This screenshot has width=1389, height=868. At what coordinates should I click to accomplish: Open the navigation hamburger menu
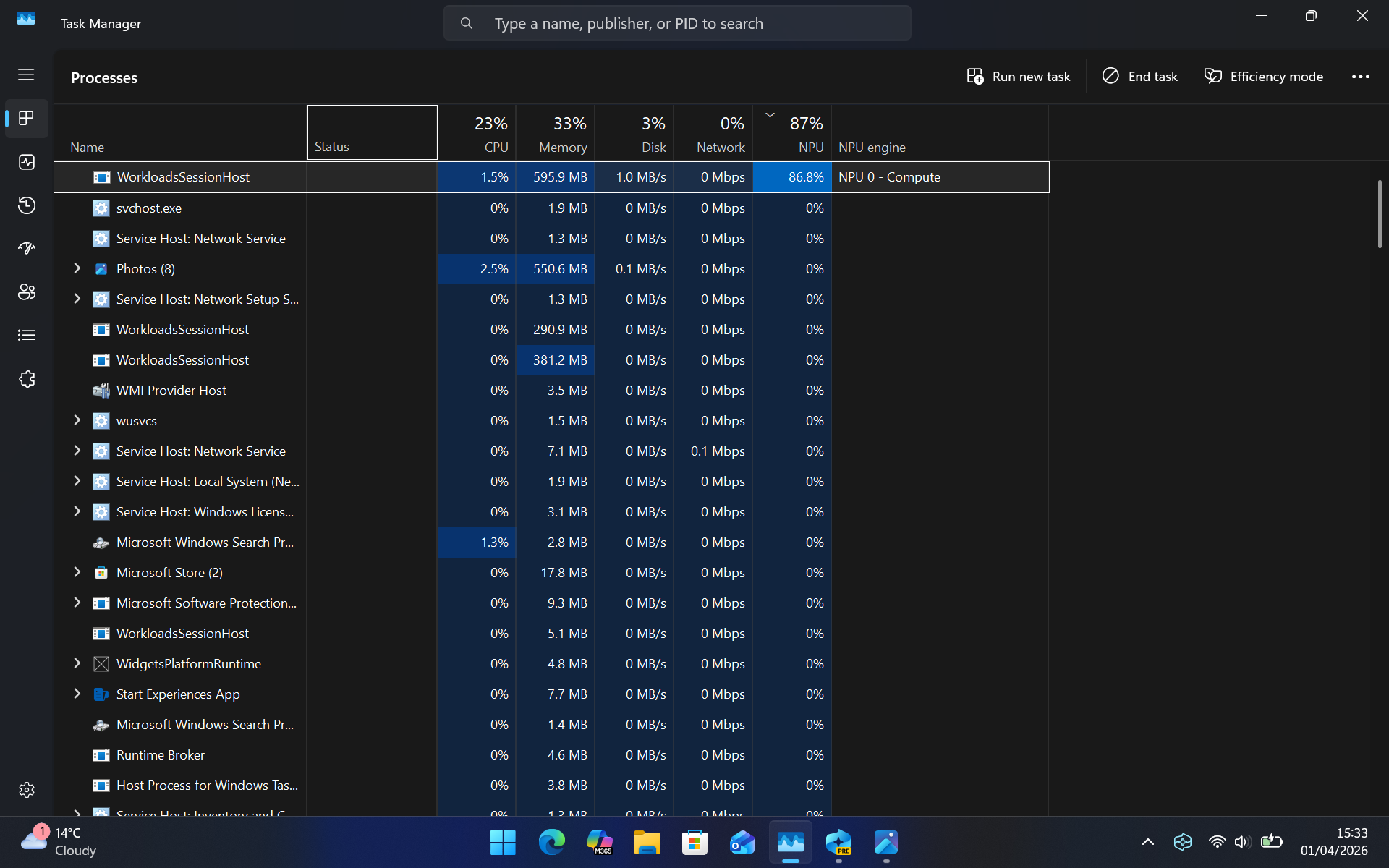[x=26, y=75]
